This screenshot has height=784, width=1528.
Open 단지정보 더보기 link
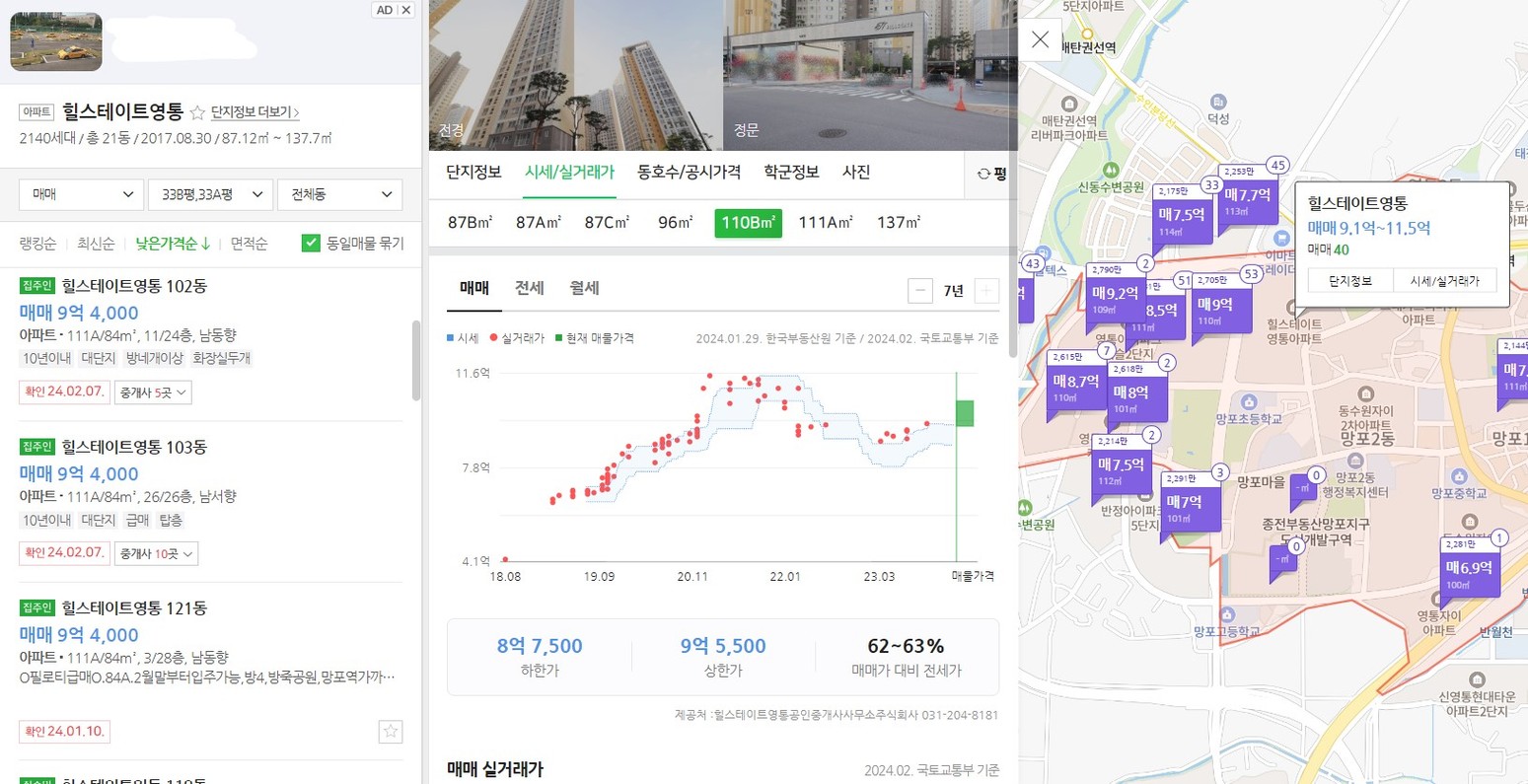pos(255,112)
